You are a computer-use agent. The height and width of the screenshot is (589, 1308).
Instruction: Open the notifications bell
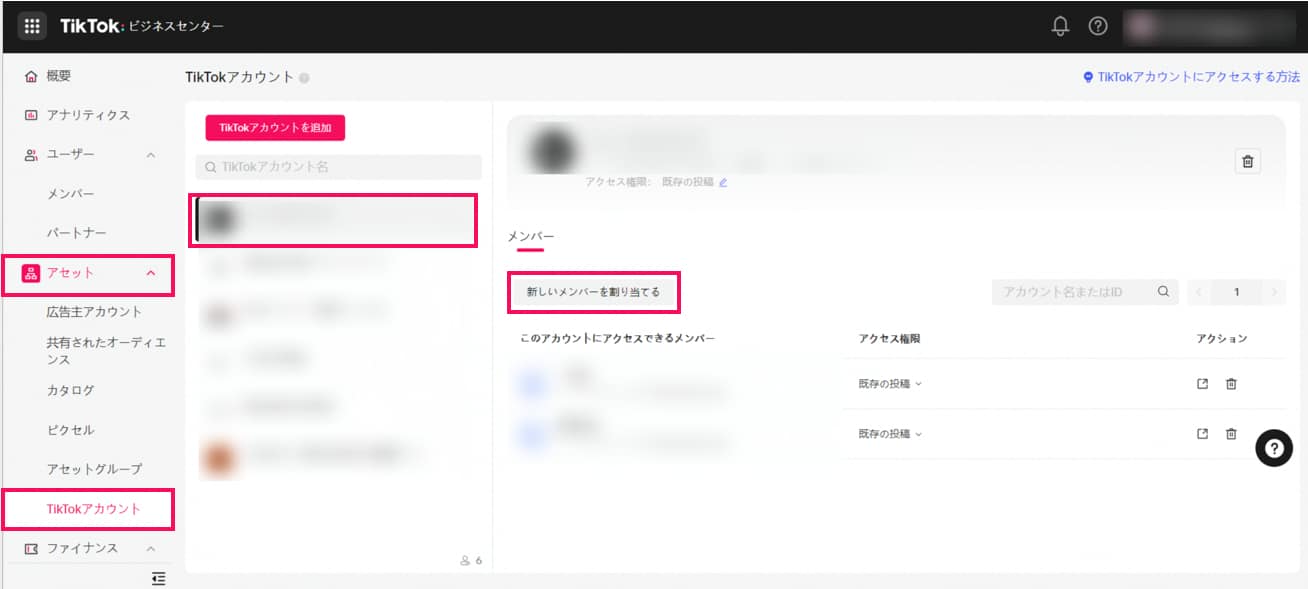tap(1061, 27)
